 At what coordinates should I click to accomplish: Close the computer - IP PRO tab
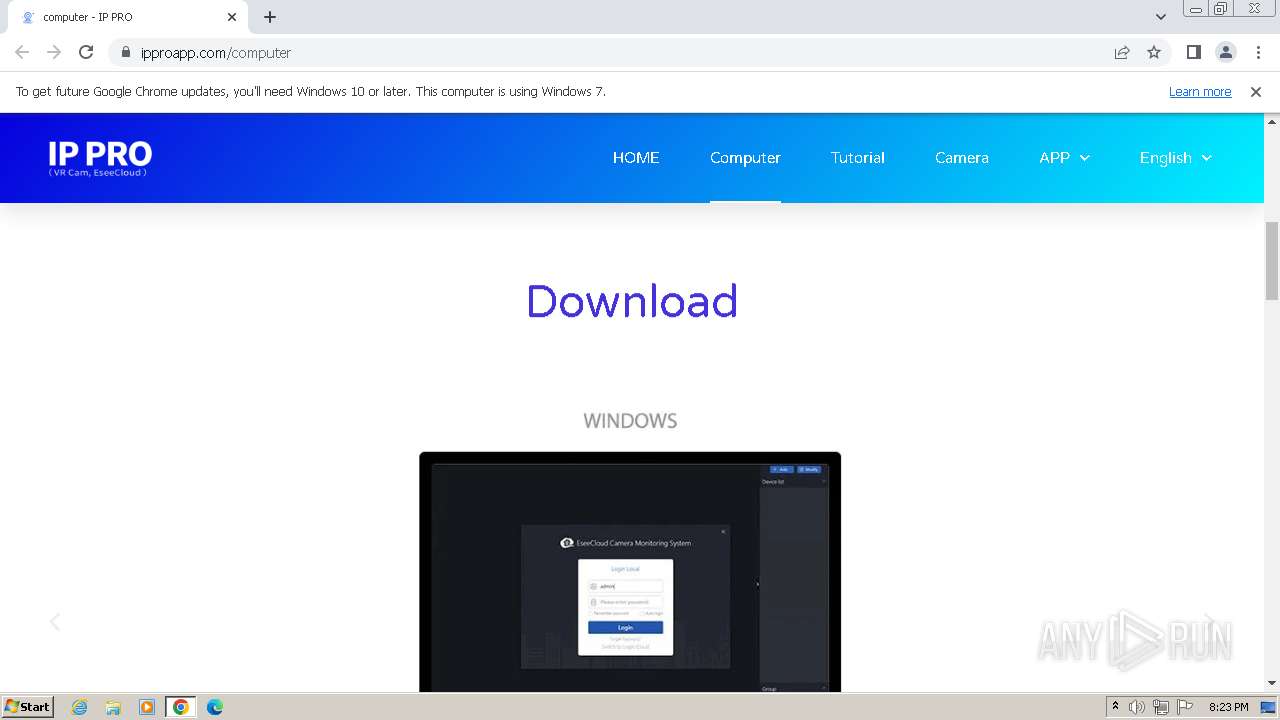point(232,17)
